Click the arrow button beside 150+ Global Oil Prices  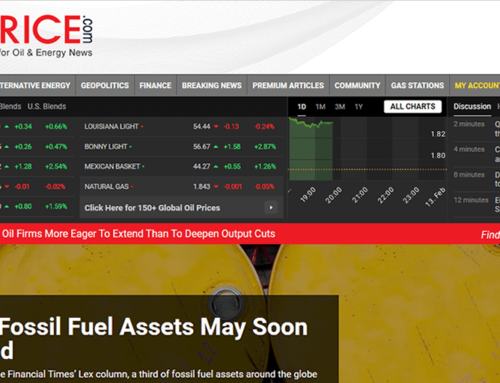pyautogui.click(x=271, y=208)
